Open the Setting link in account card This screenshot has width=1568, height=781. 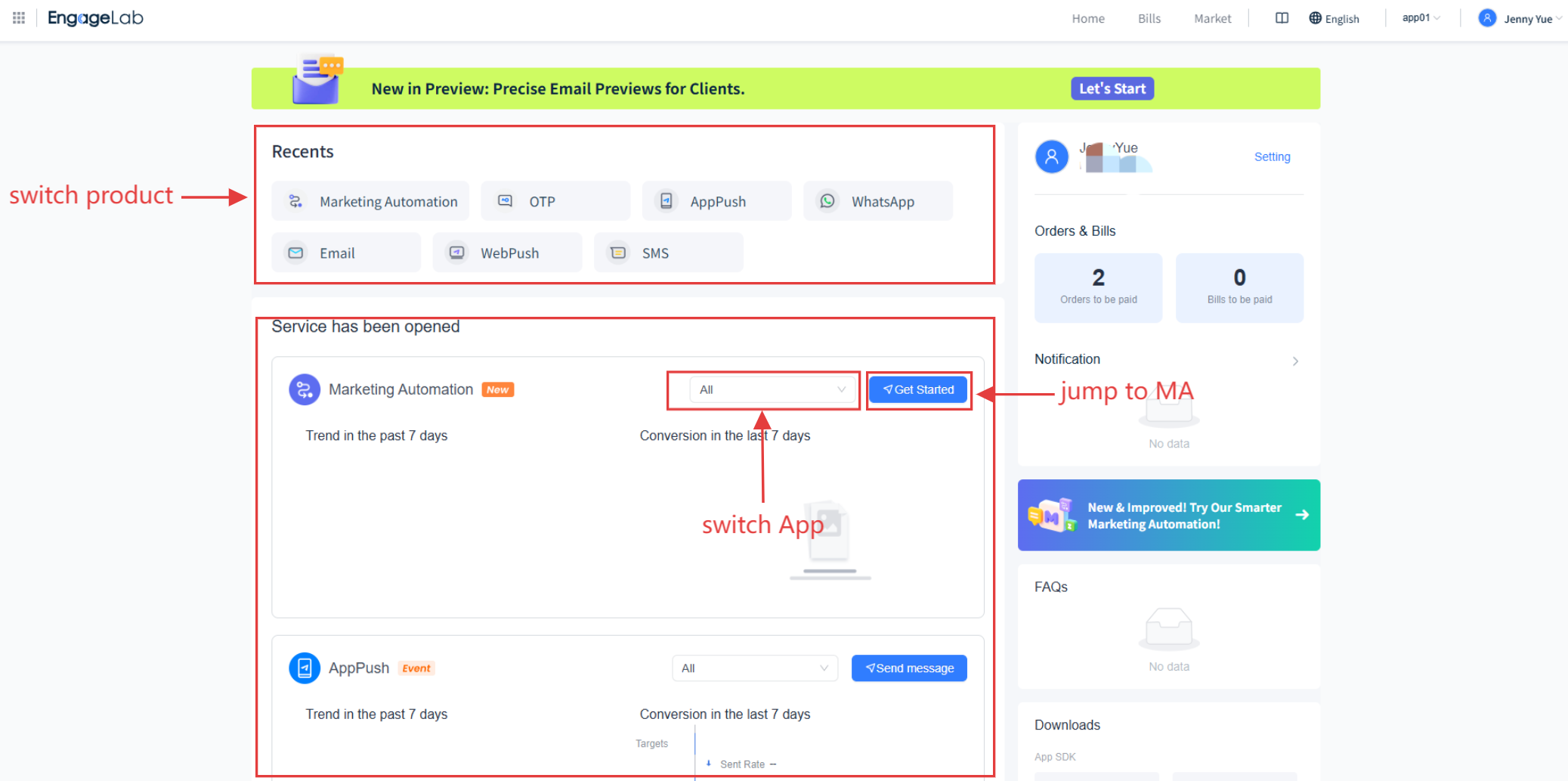coord(1273,157)
